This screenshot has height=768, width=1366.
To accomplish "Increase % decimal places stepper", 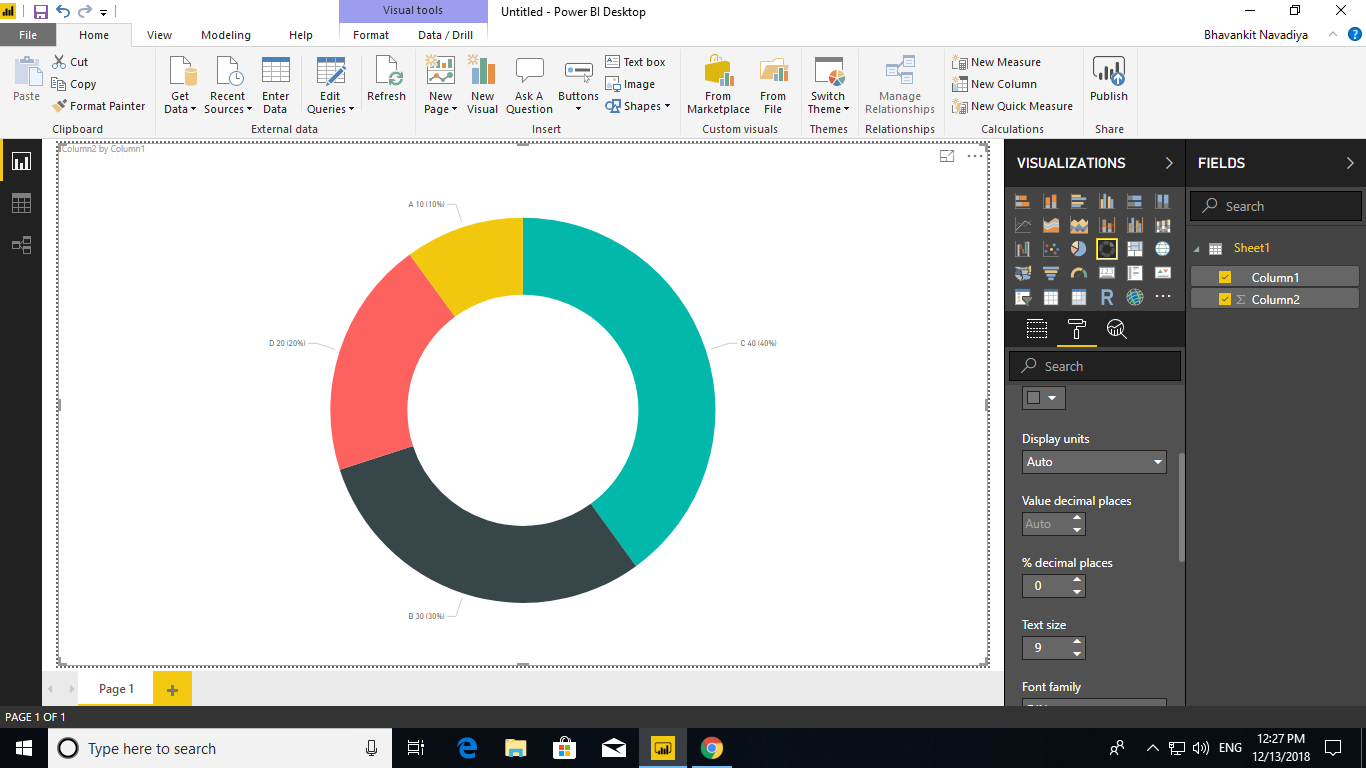I will (x=1077, y=580).
